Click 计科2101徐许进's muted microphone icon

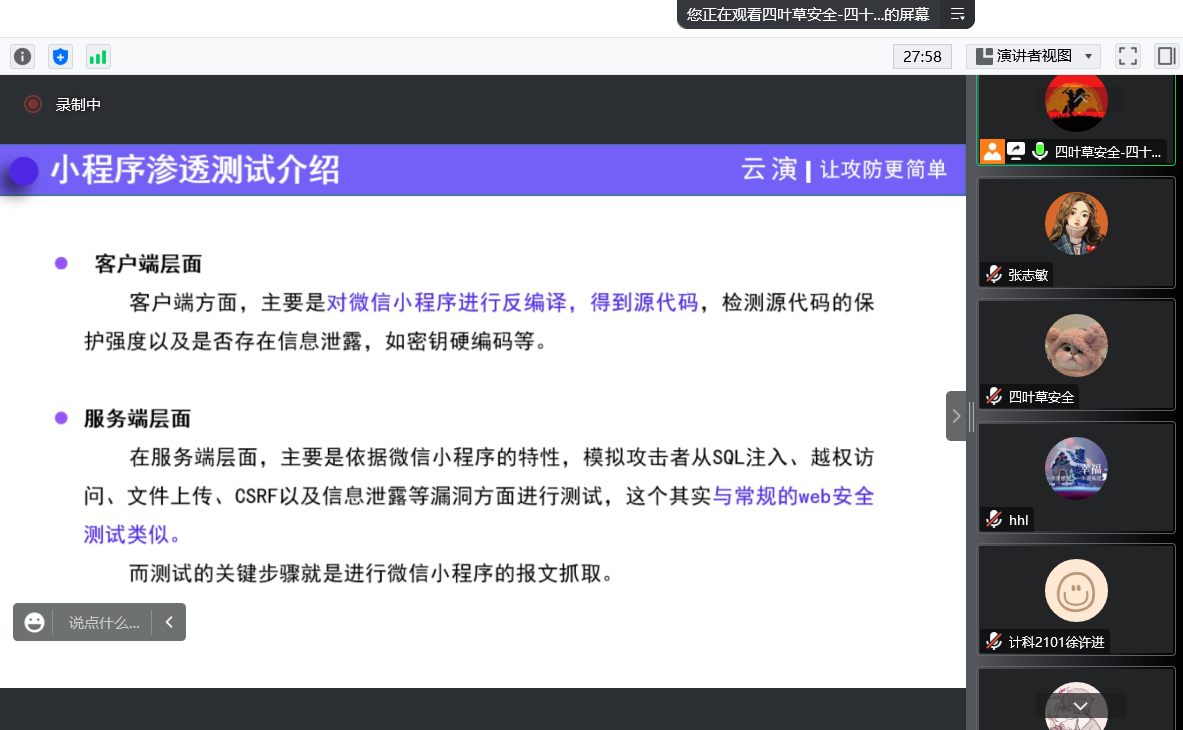click(x=994, y=642)
